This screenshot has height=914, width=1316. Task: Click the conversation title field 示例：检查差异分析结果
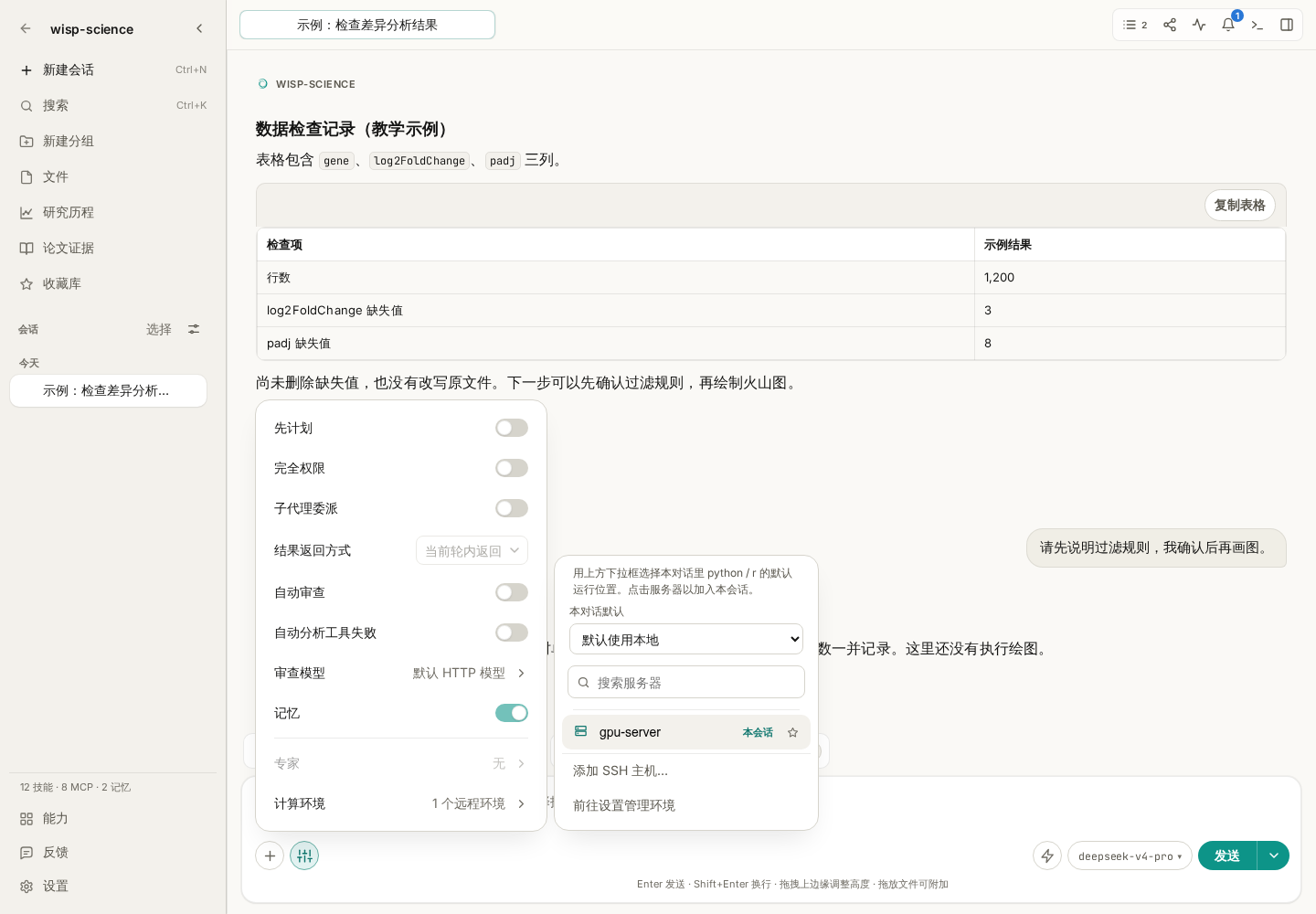tap(367, 25)
